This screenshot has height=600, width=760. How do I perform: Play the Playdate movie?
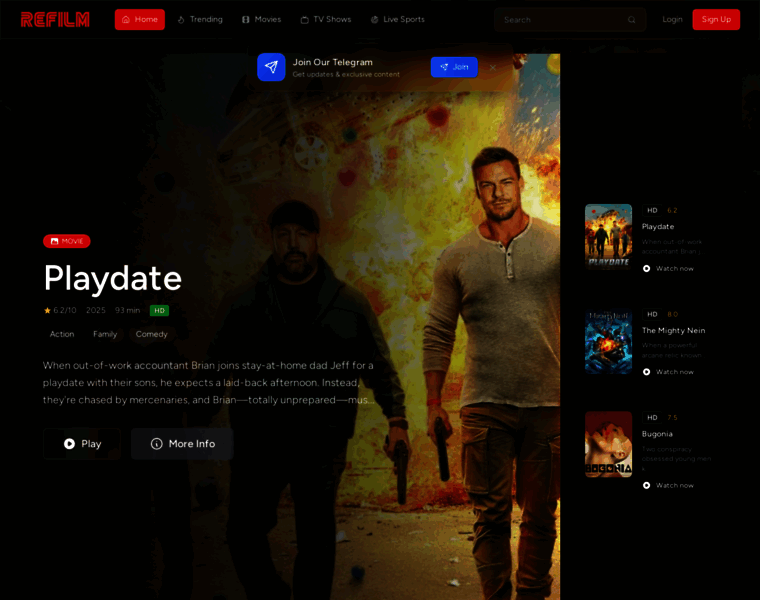tap(82, 444)
